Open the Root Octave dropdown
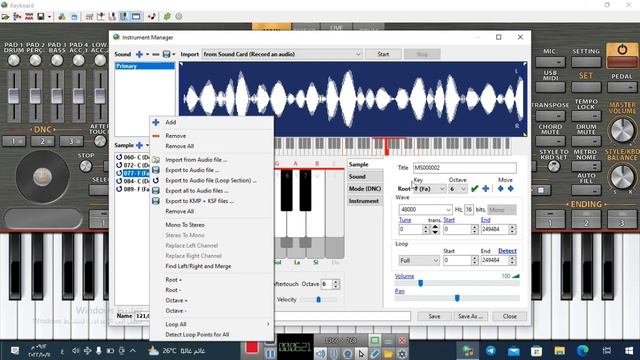The width and height of the screenshot is (640, 360). 458,189
